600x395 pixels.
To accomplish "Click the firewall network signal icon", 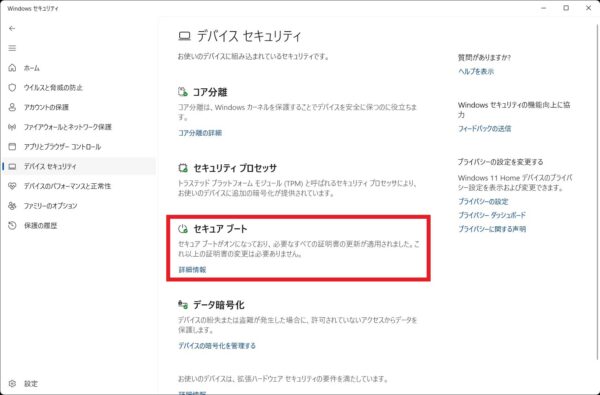I will [12, 127].
